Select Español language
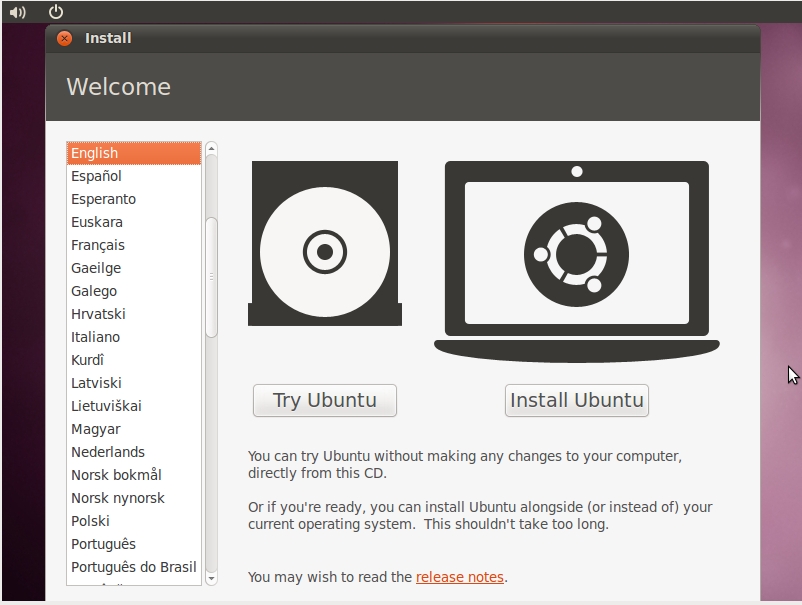The image size is (802, 605). (x=134, y=176)
